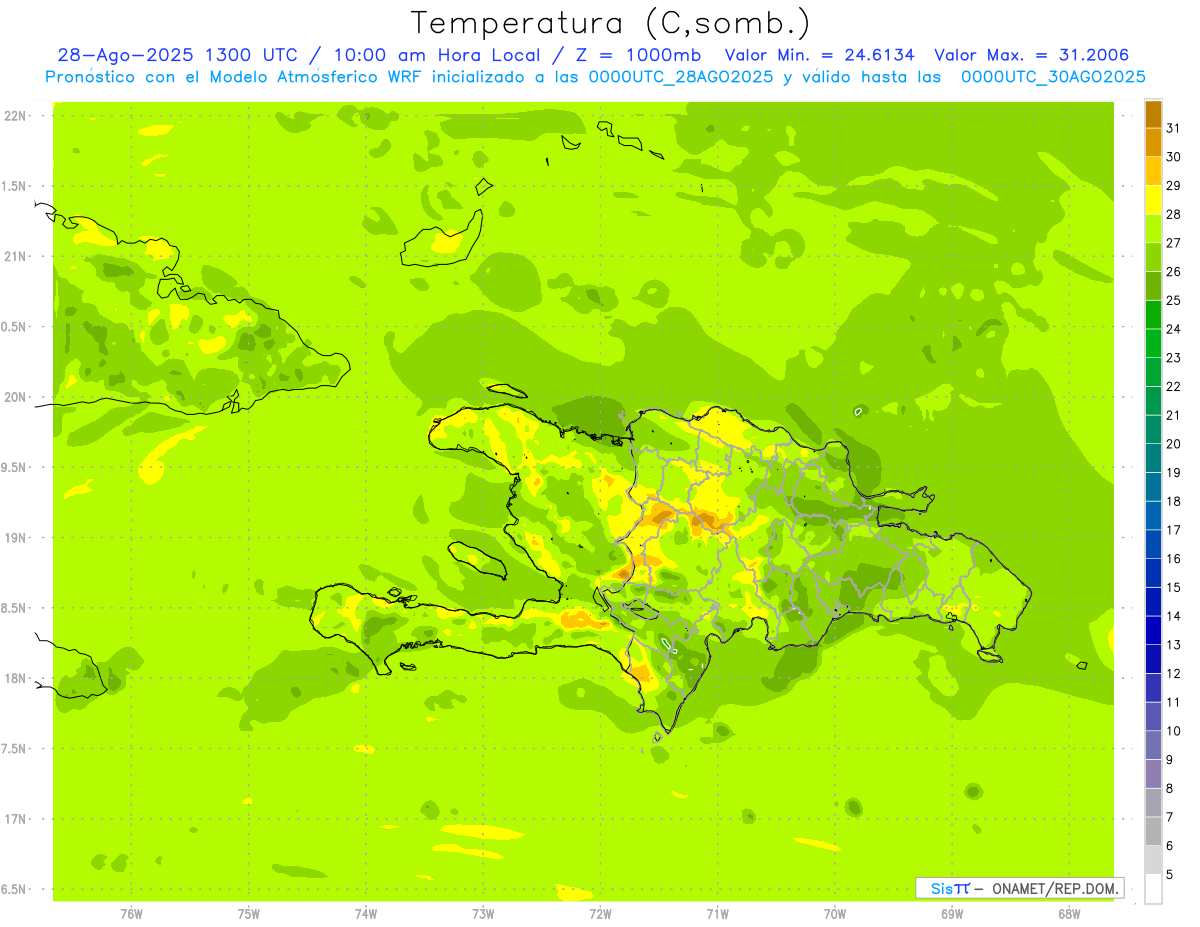This screenshot has height=927, width=1200.
Task: Click the longitude axis label "70W"
Action: tap(835, 914)
